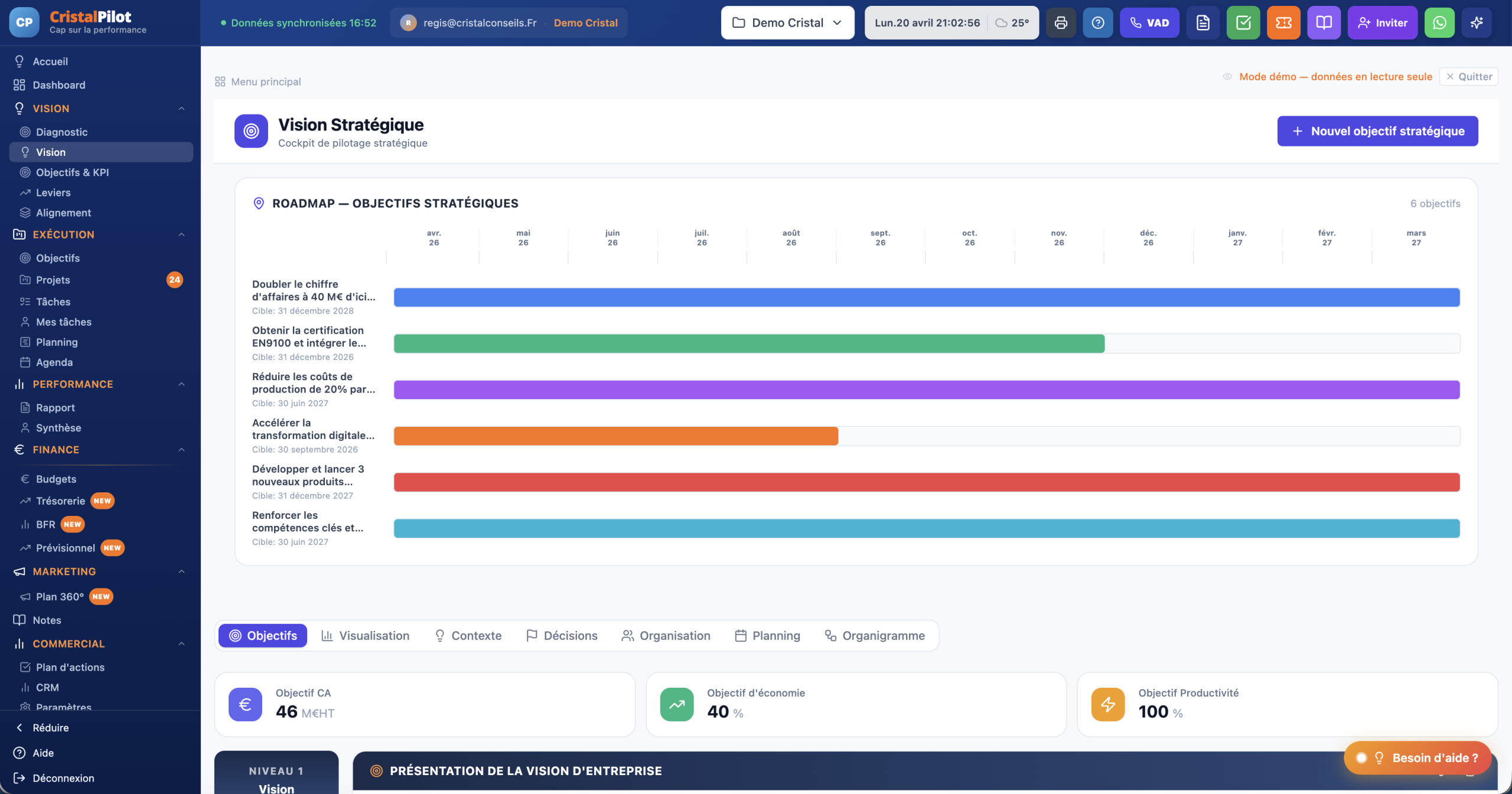Switch to the Organigramme tab

875,636
